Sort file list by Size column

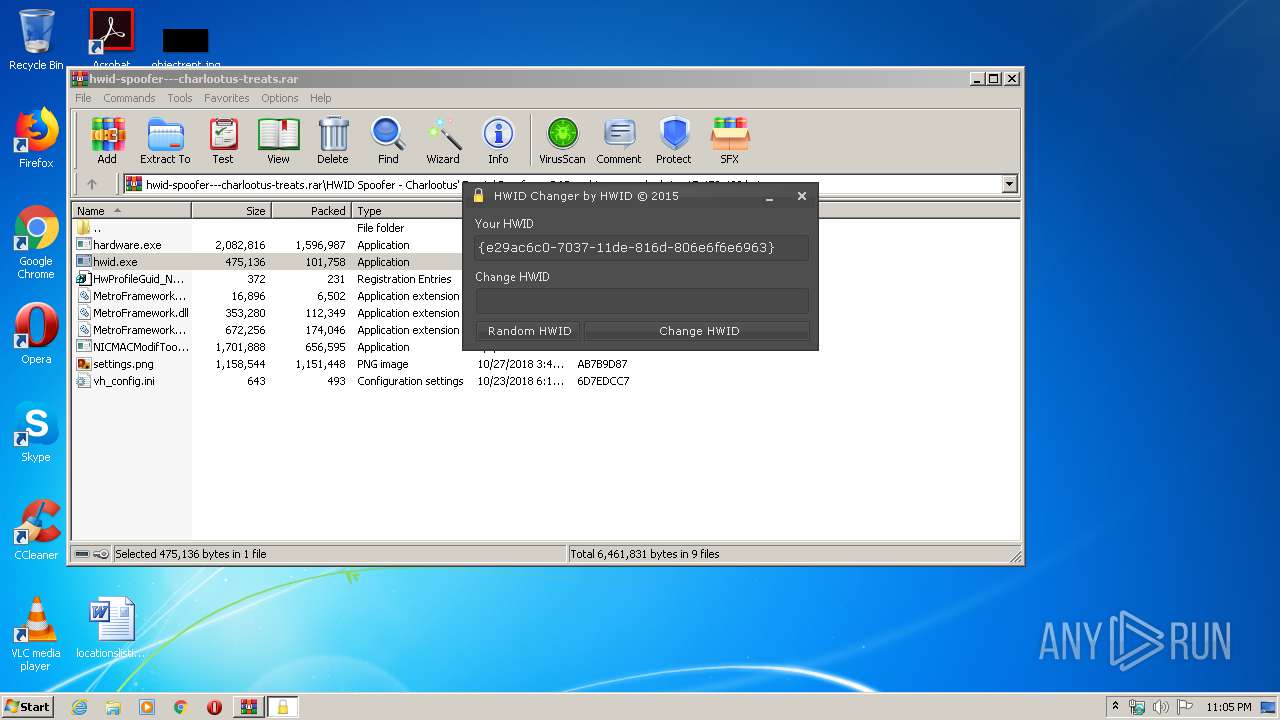coord(231,211)
